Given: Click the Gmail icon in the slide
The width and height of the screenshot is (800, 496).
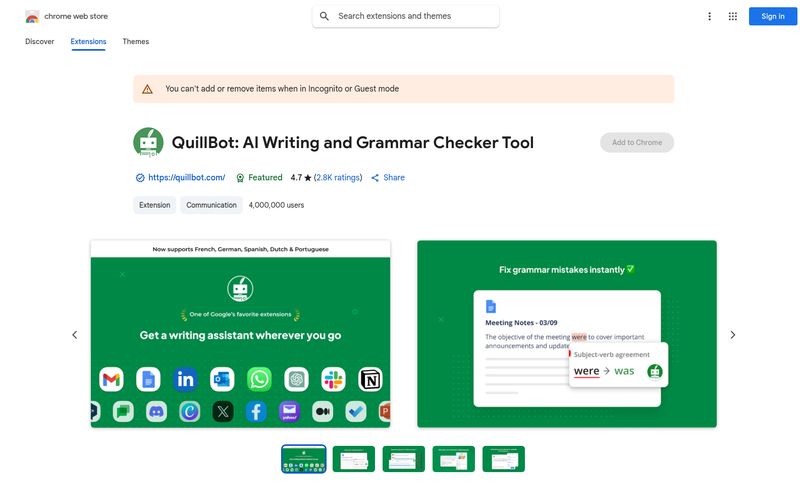Looking at the screenshot, I should [x=111, y=379].
